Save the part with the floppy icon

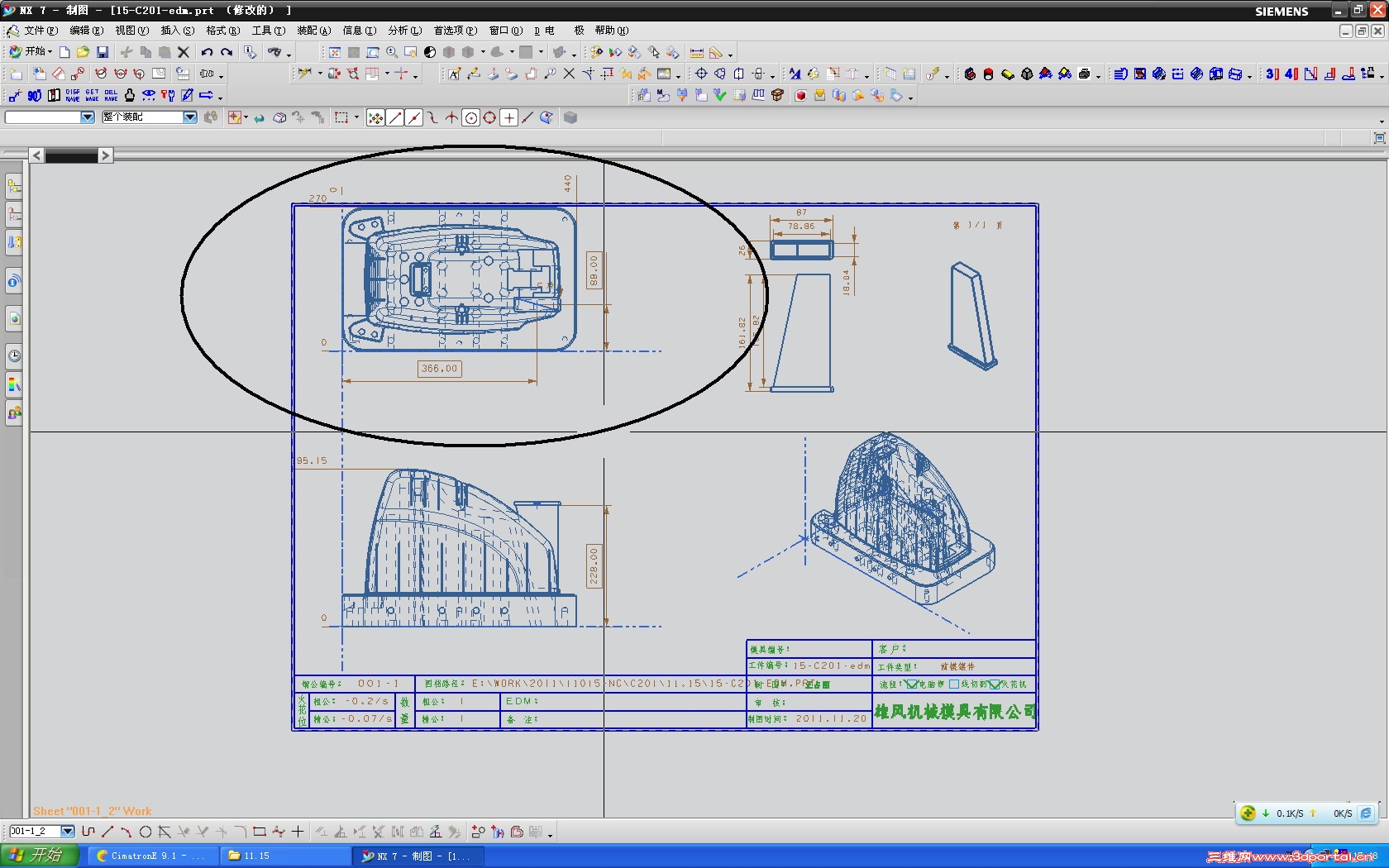coord(103,52)
